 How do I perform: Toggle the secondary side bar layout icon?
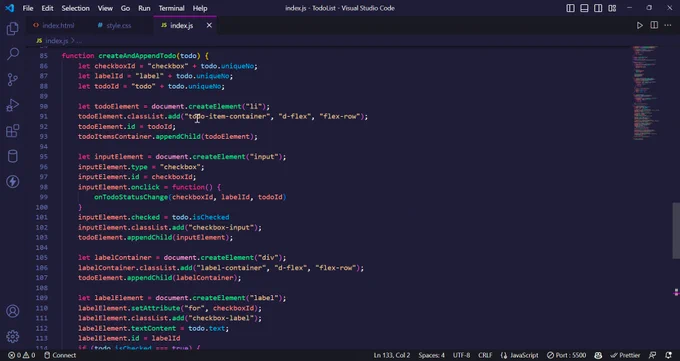(x=598, y=8)
